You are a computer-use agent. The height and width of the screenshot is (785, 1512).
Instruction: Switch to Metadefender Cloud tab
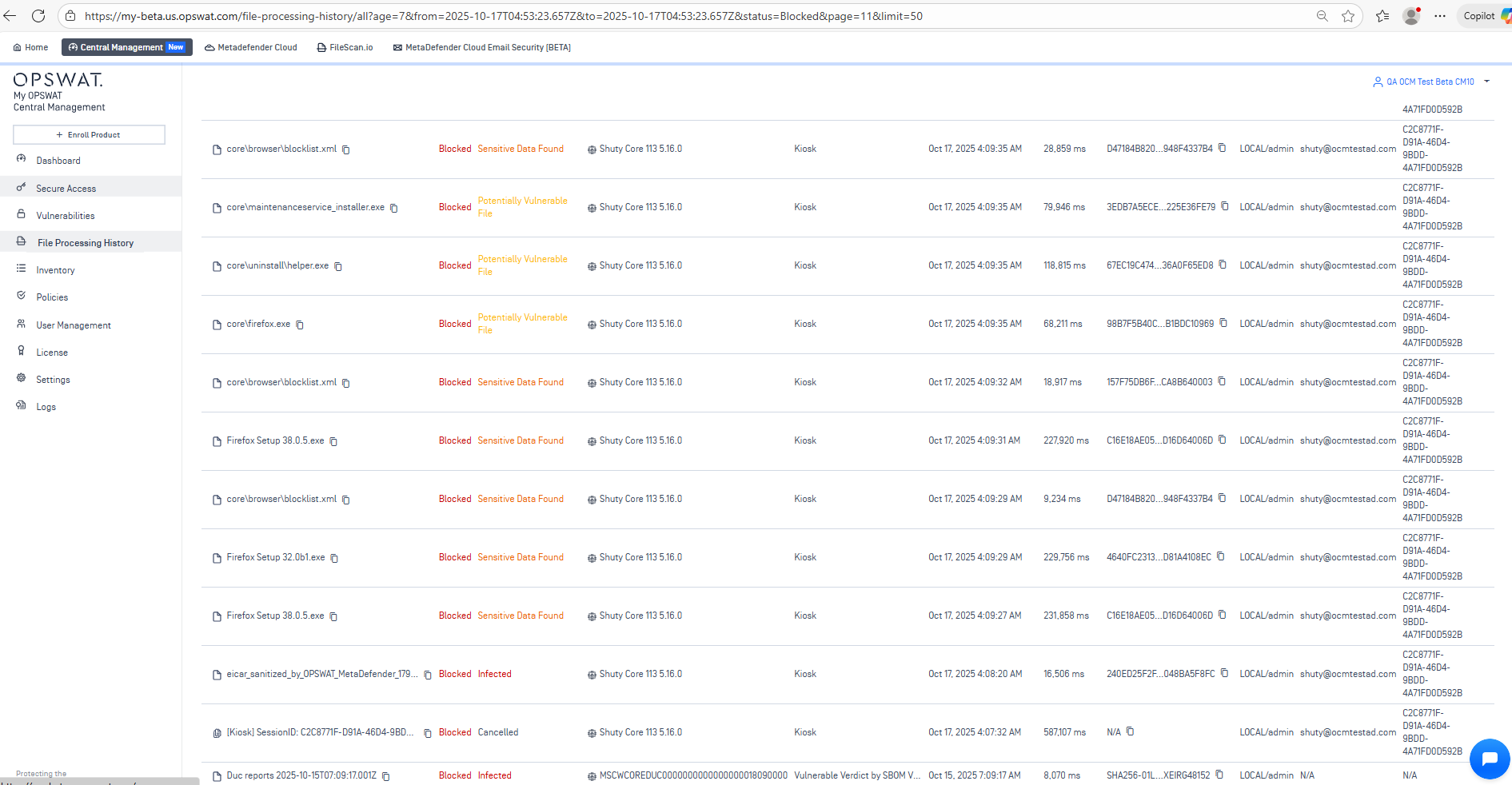pyautogui.click(x=251, y=47)
